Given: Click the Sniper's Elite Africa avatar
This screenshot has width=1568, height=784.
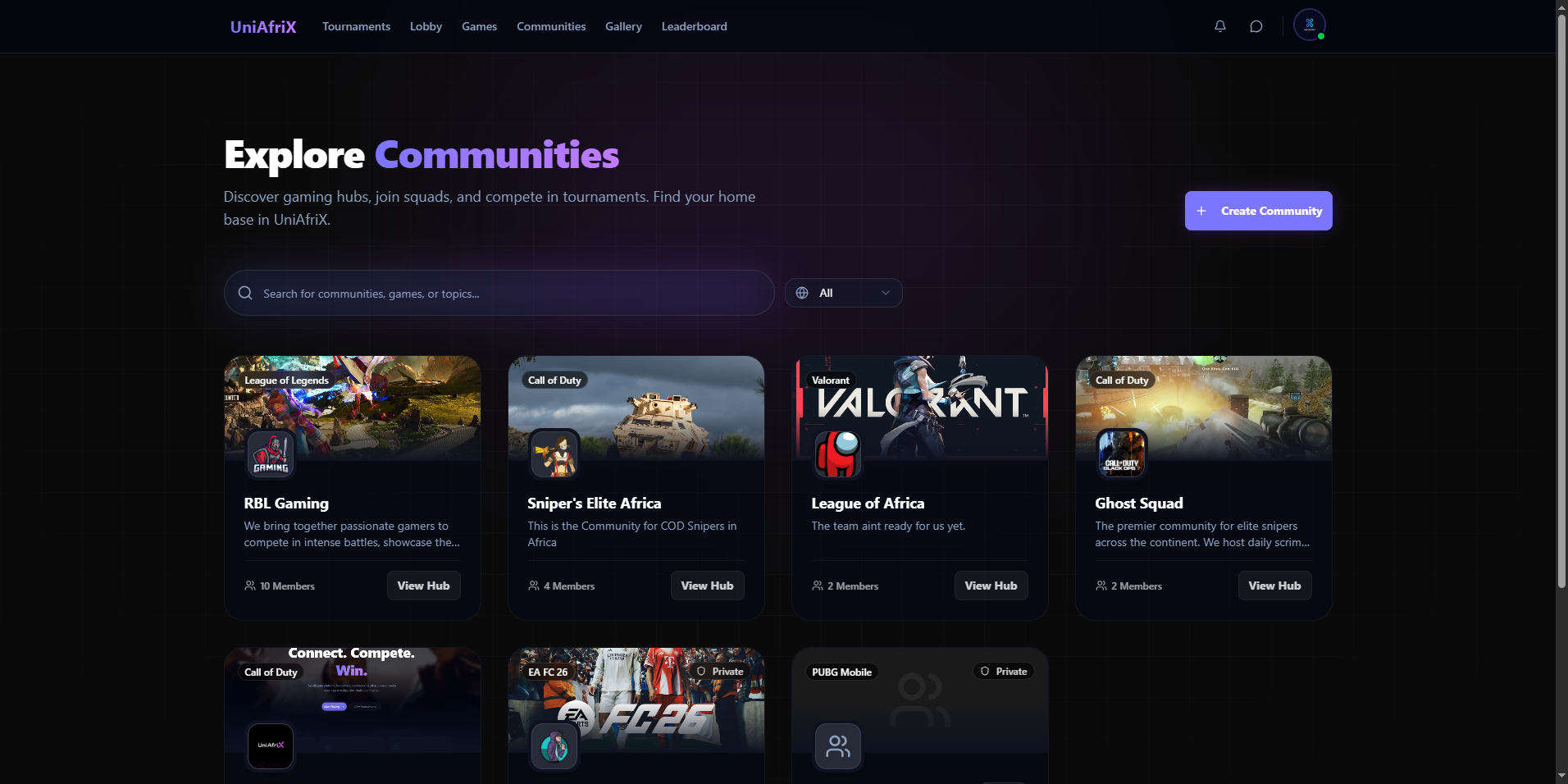Looking at the screenshot, I should (x=554, y=454).
